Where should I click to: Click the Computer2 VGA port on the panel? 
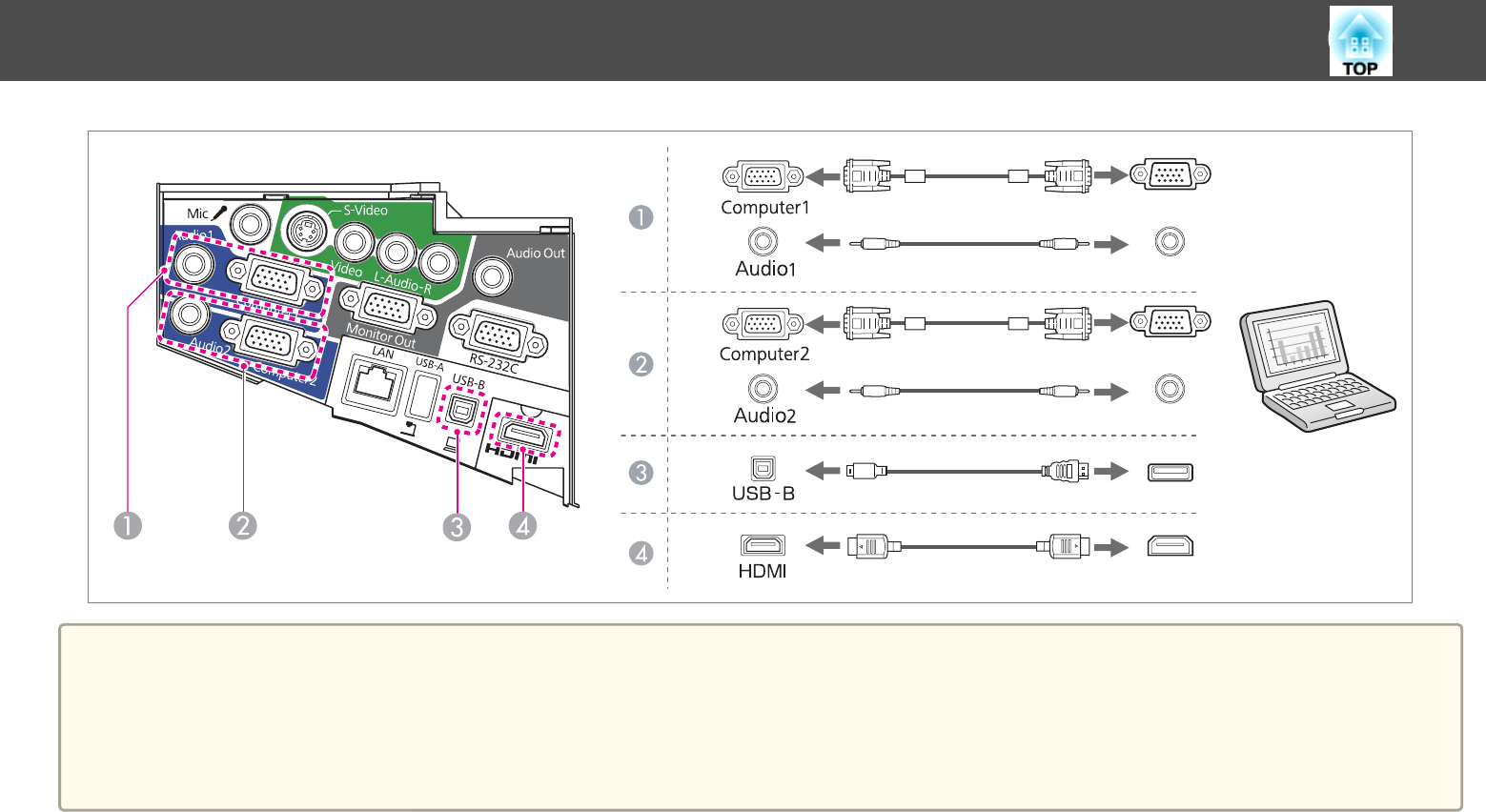[270, 341]
